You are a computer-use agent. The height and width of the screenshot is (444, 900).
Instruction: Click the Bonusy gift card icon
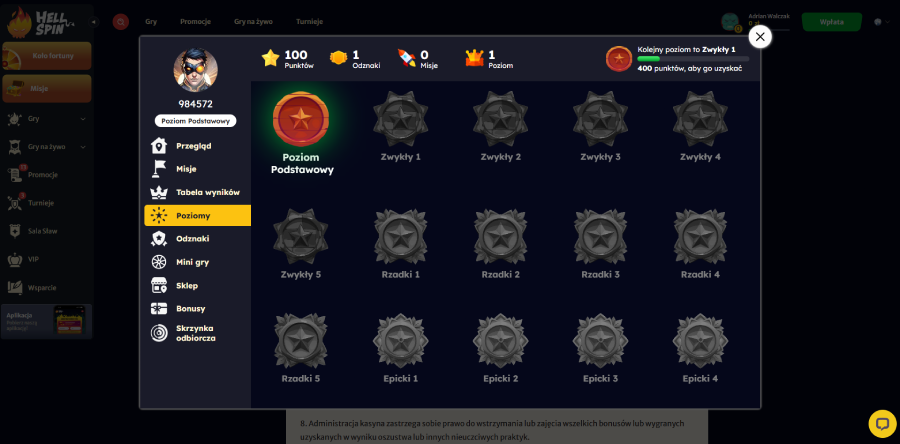tap(159, 309)
